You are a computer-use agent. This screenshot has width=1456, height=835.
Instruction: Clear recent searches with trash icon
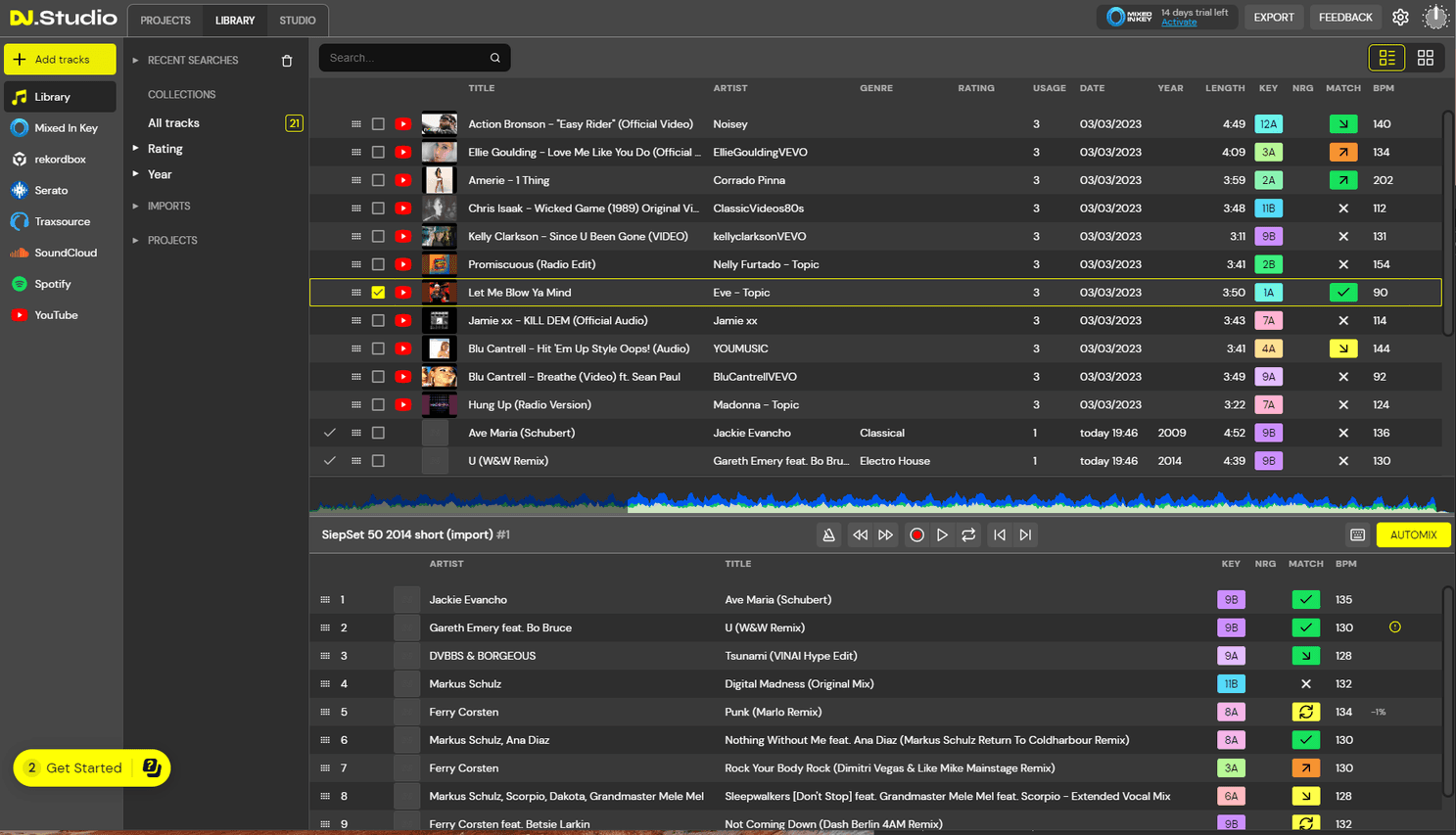tap(287, 61)
